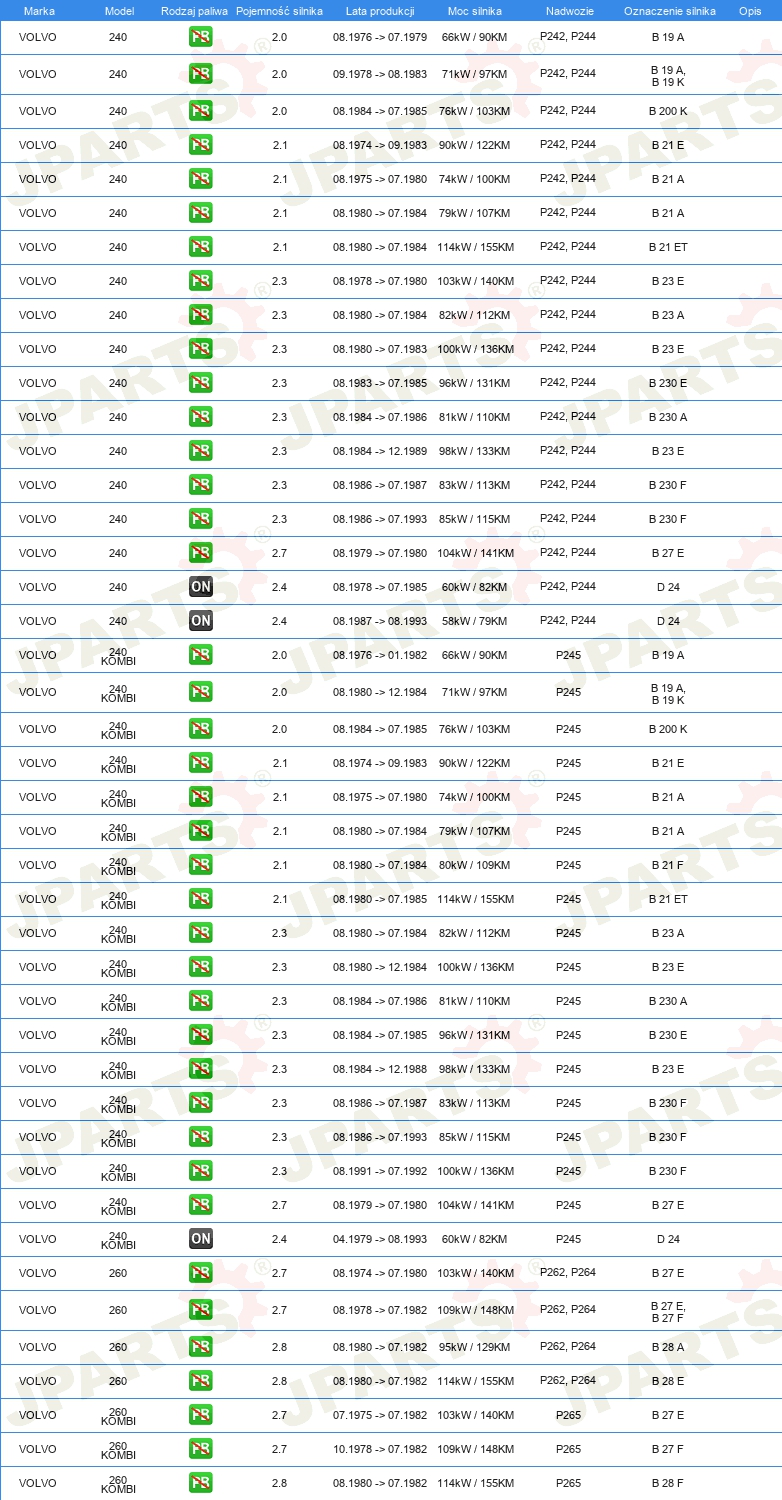Click the PB icon in the 08.1974 -> 07.1980 row
Viewport: 782px width, 1500px height.
click(201, 1273)
